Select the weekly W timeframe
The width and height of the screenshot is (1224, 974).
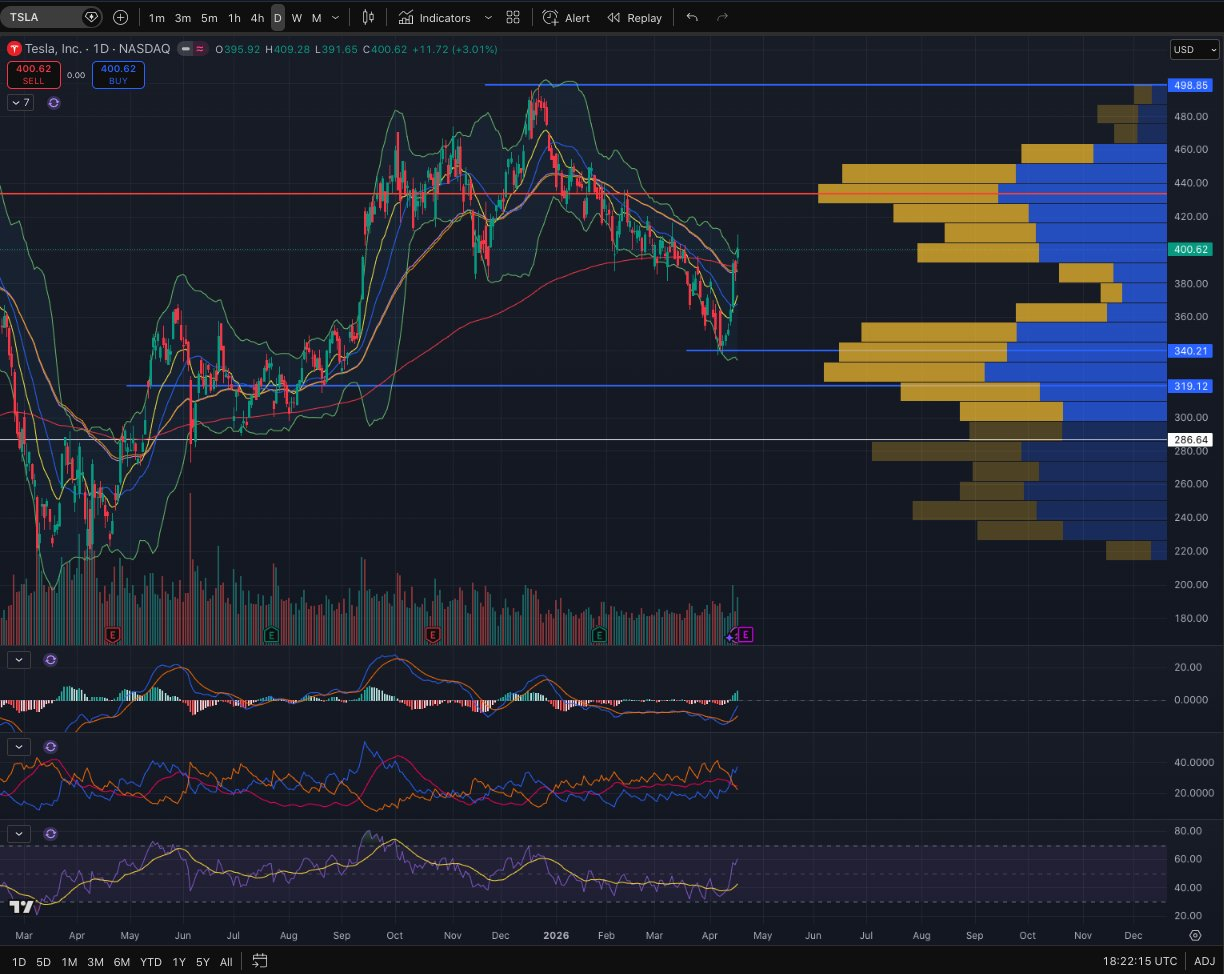297,18
